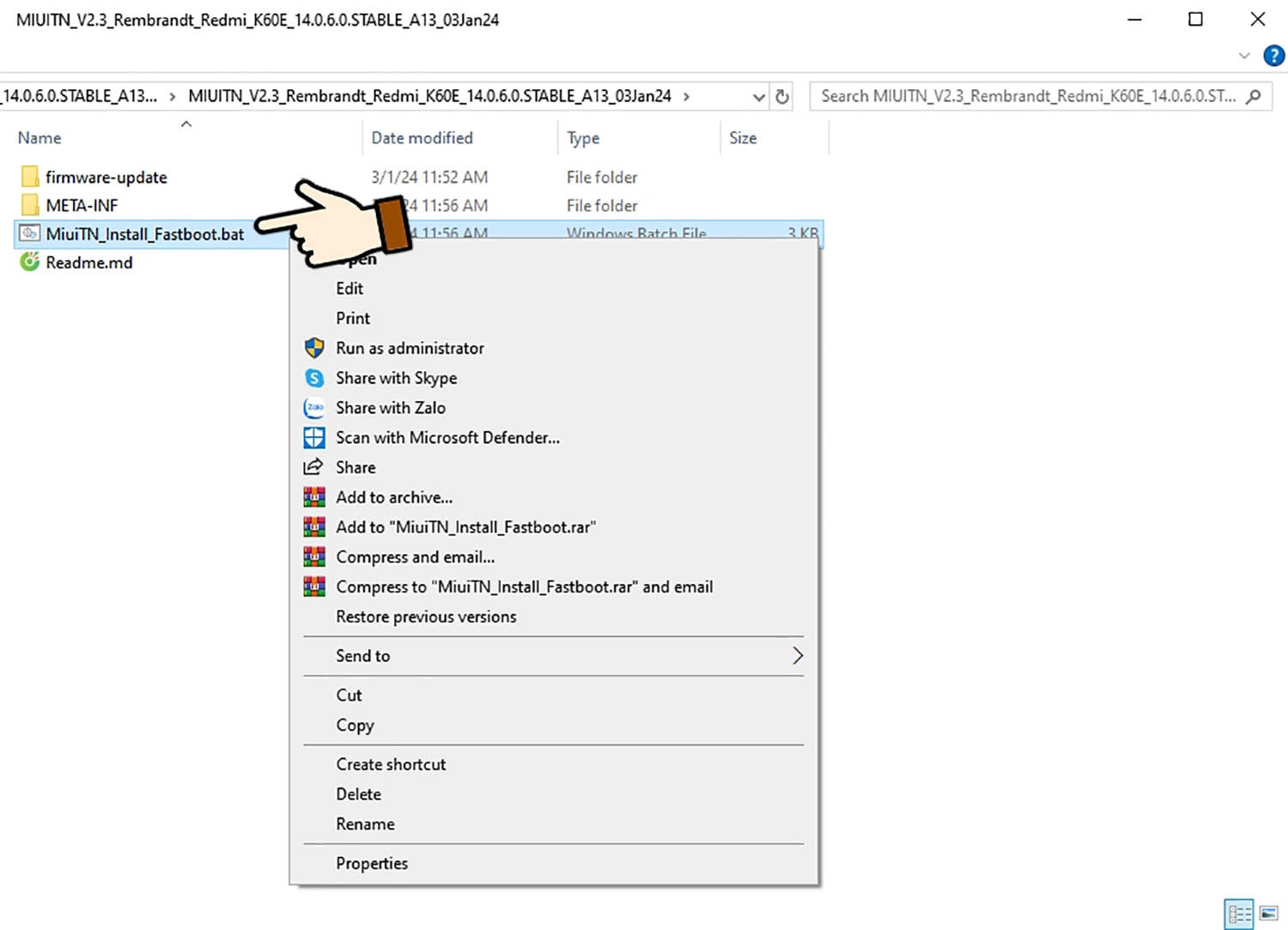
Task: Click the refresh icon next to address bar
Action: click(x=782, y=97)
